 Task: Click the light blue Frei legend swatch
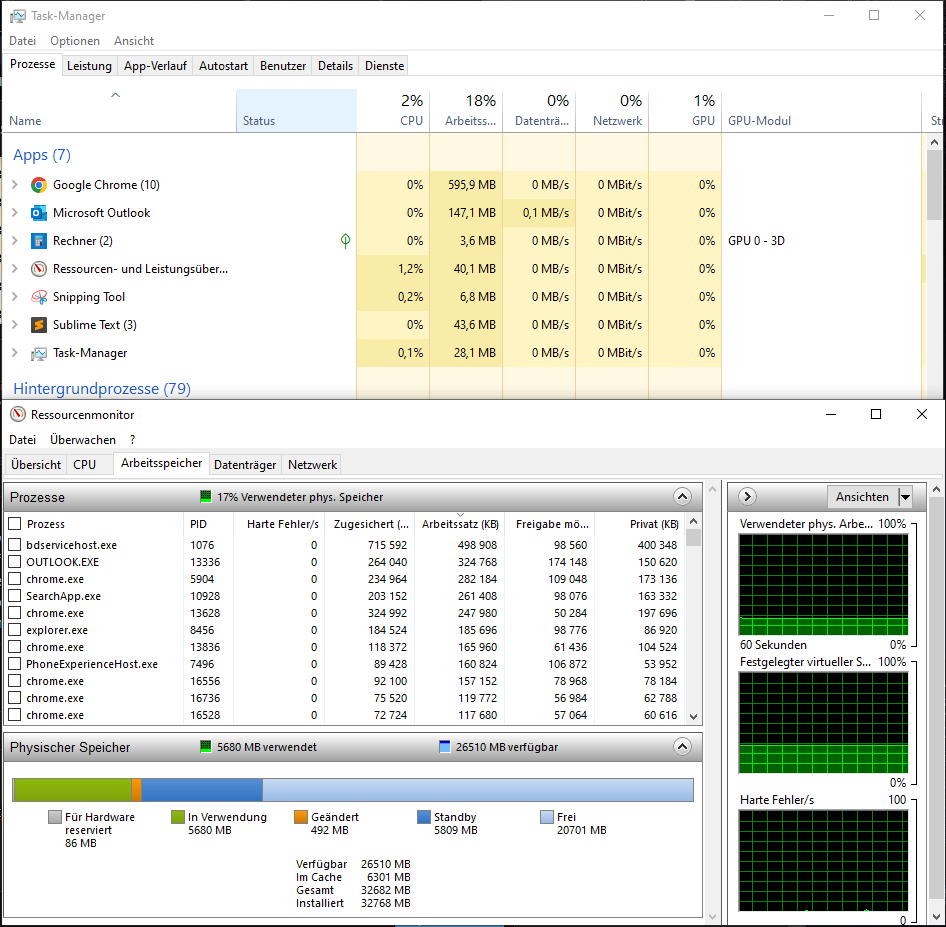point(547,817)
